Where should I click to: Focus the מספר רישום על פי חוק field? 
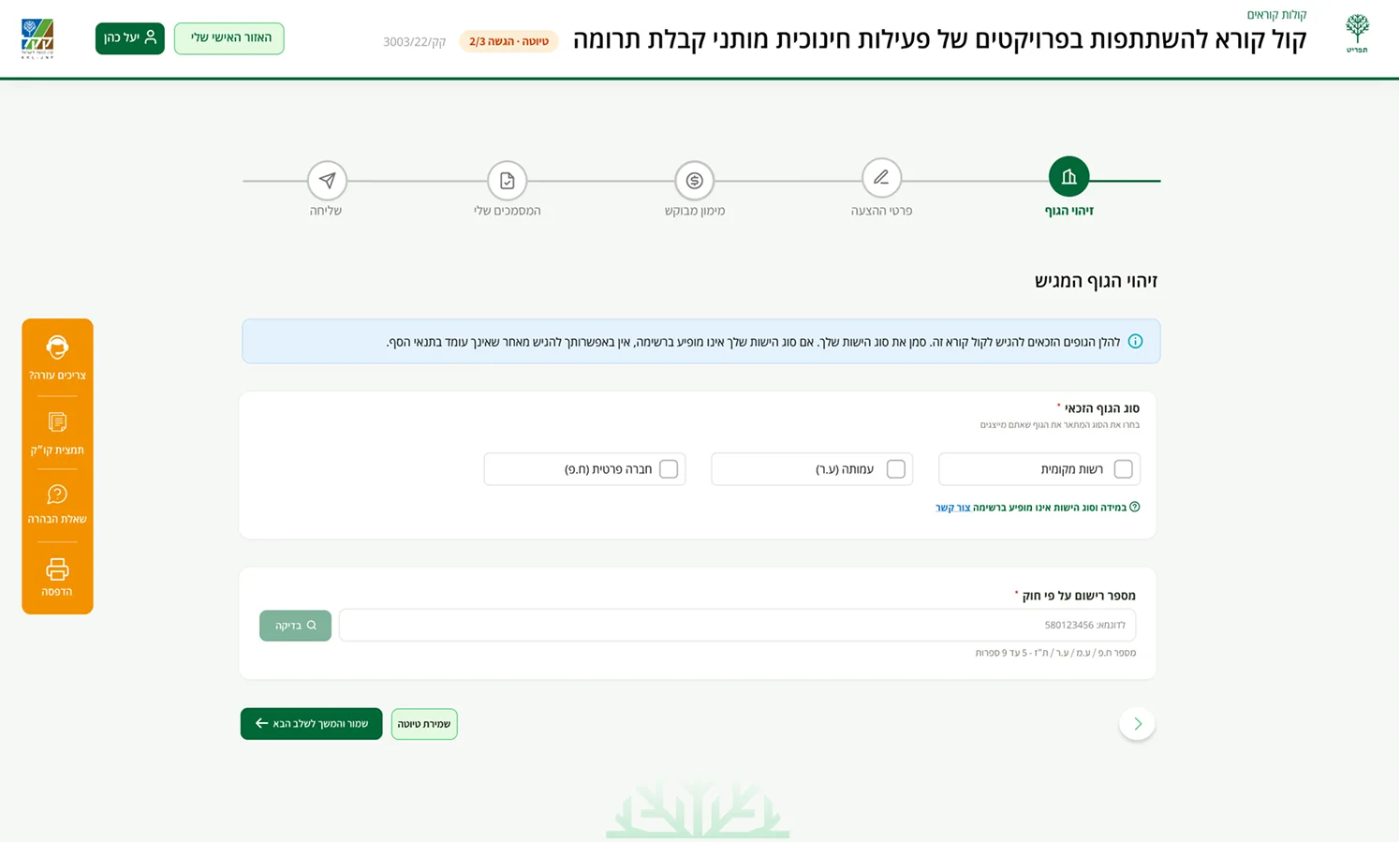[738, 626]
